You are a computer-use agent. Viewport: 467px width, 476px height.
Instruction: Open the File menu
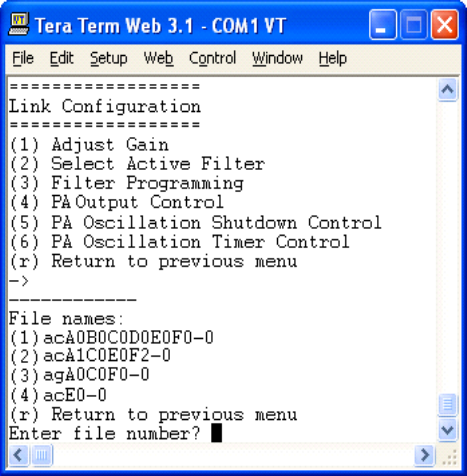click(23, 58)
